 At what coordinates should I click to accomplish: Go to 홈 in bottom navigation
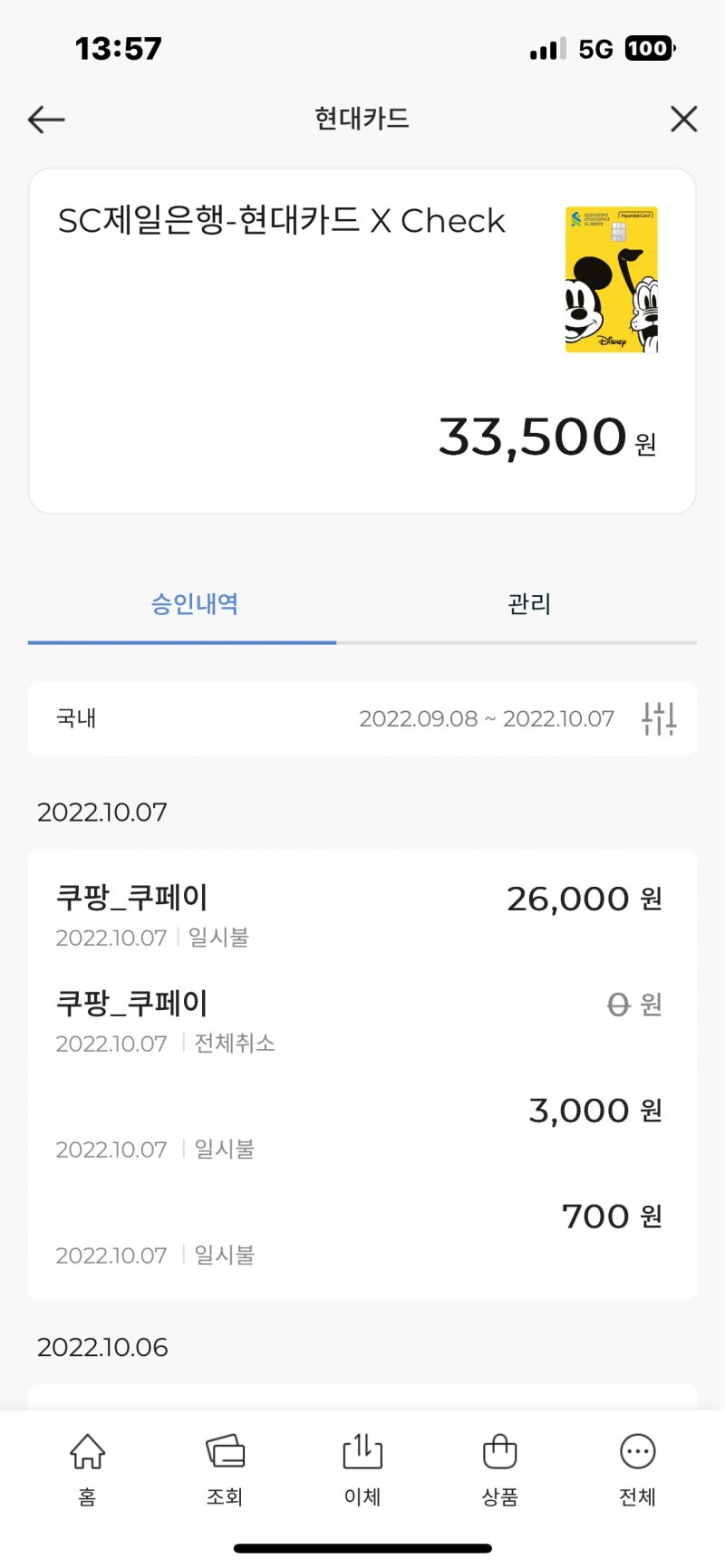87,1468
